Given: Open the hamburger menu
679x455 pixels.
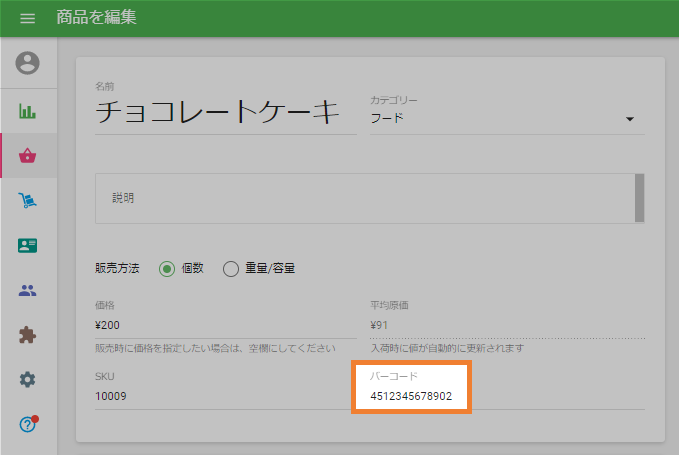Looking at the screenshot, I should click(27, 18).
